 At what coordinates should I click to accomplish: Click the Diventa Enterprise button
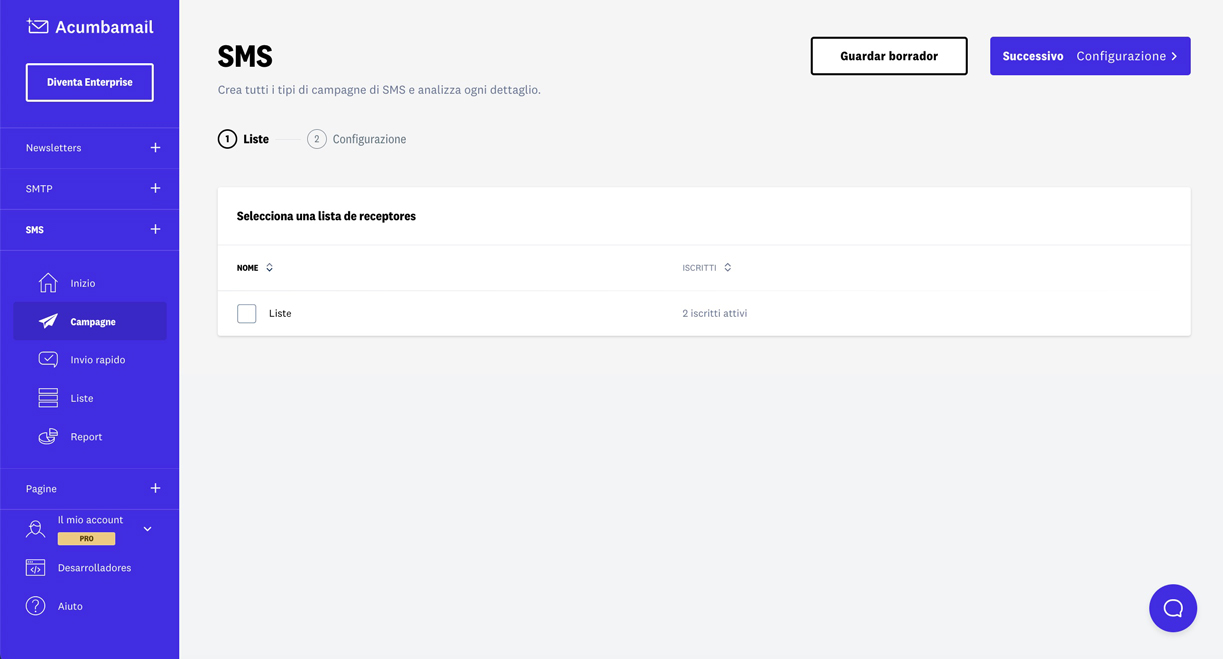click(x=89, y=82)
